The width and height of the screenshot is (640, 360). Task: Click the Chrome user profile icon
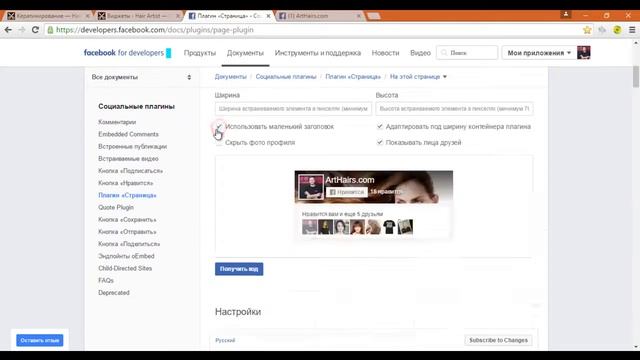tap(566, 14)
